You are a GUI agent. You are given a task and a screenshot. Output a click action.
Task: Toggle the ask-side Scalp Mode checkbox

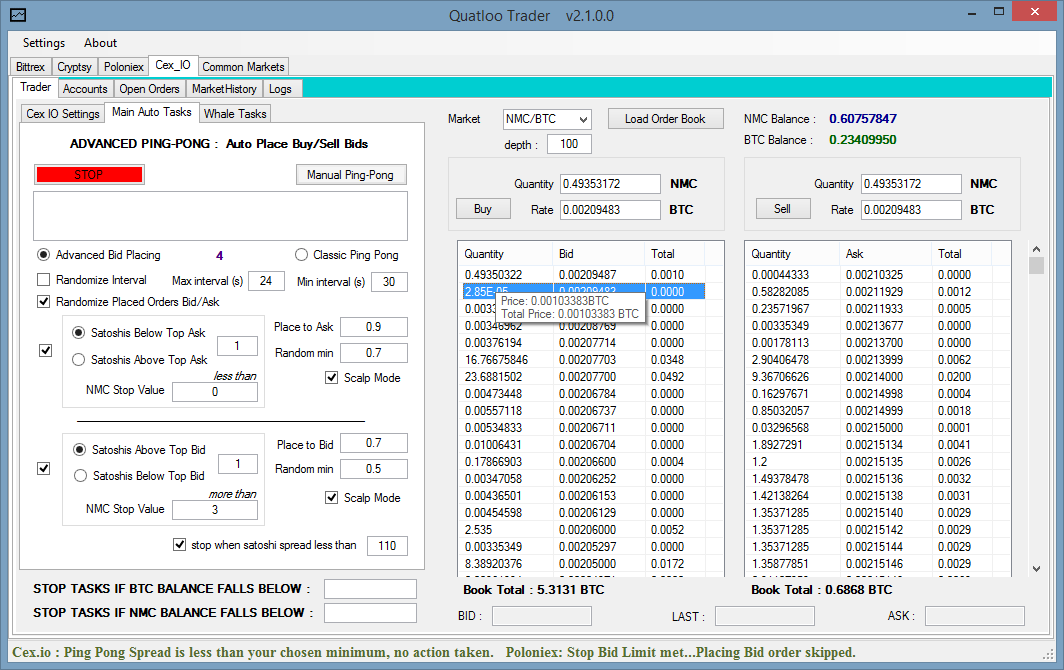(332, 378)
